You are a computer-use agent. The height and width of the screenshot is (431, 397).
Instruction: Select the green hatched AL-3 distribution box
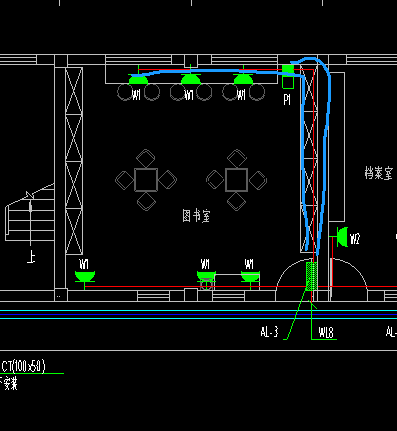tap(312, 276)
